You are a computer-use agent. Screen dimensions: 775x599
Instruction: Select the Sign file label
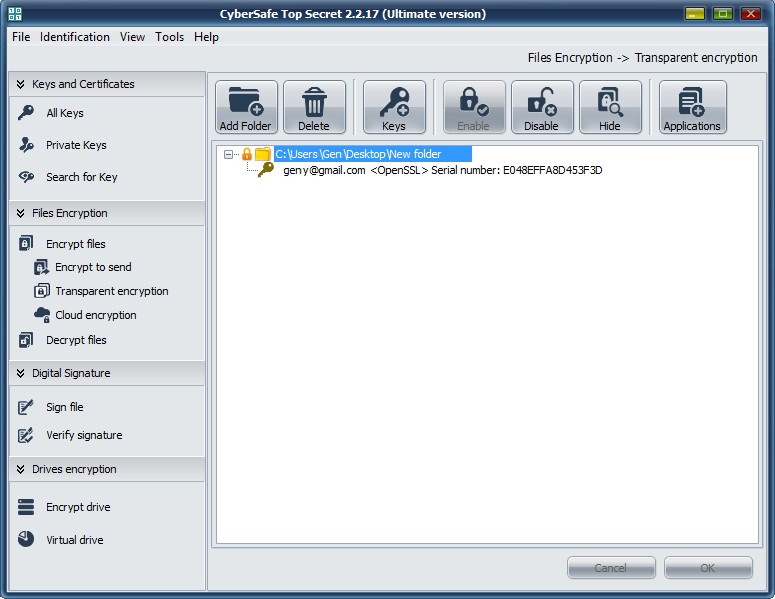coord(65,407)
